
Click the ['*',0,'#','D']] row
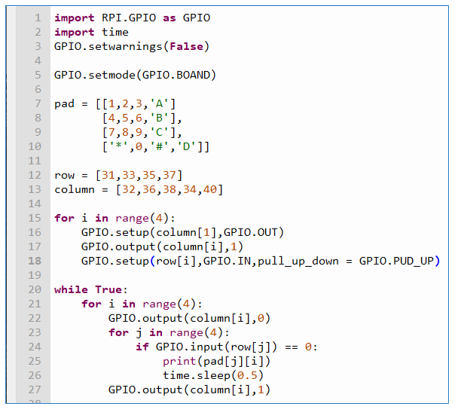pos(156,147)
